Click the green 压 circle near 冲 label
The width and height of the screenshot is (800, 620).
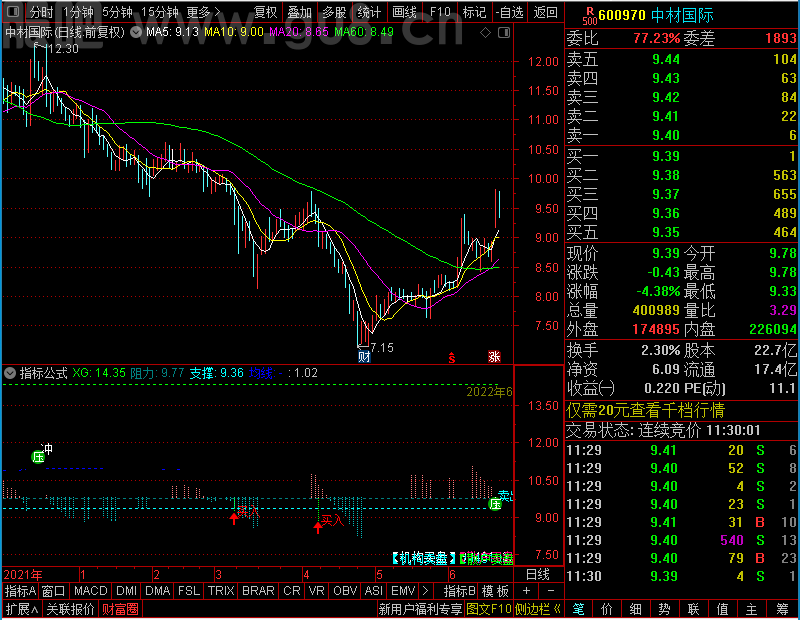pos(38,457)
